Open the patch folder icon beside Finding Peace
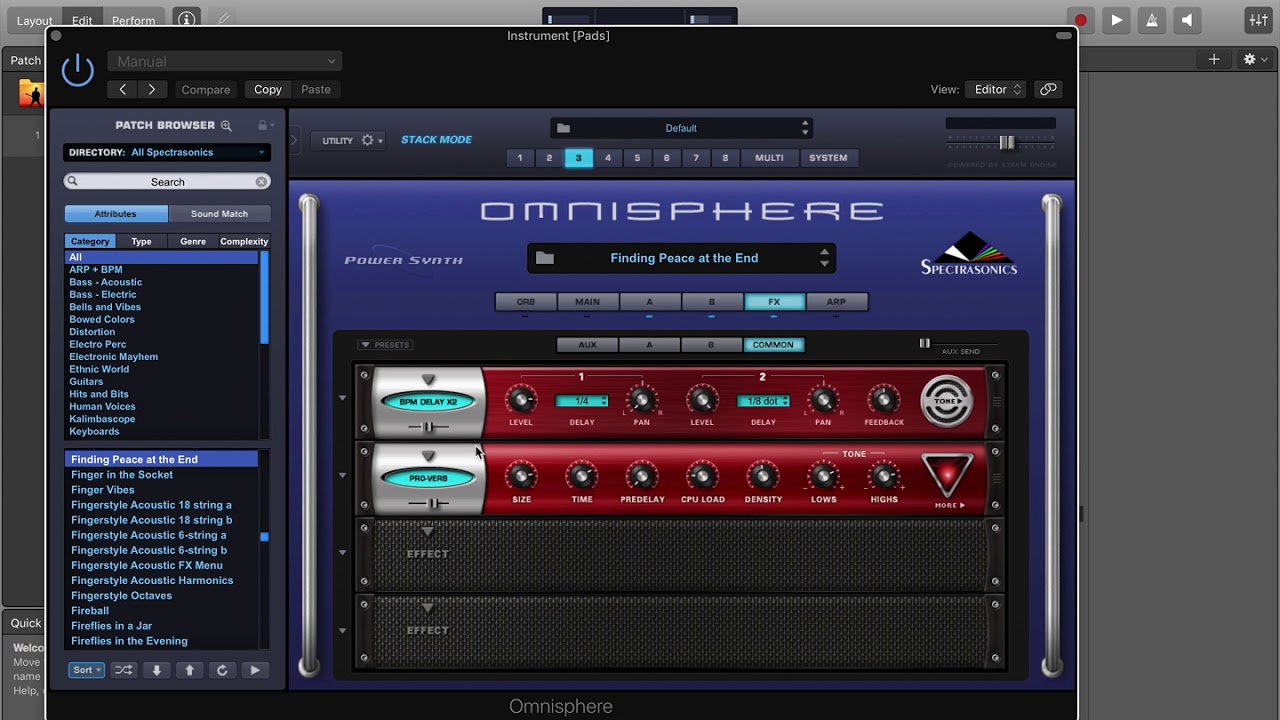This screenshot has height=720, width=1280. pos(544,258)
